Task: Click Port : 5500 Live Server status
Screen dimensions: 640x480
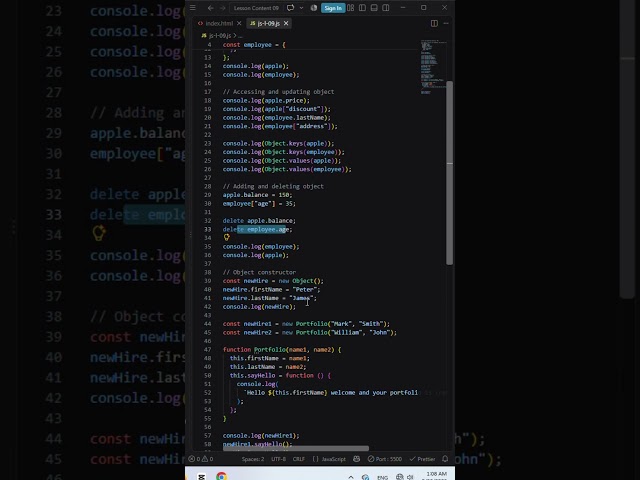Action: (x=384, y=459)
